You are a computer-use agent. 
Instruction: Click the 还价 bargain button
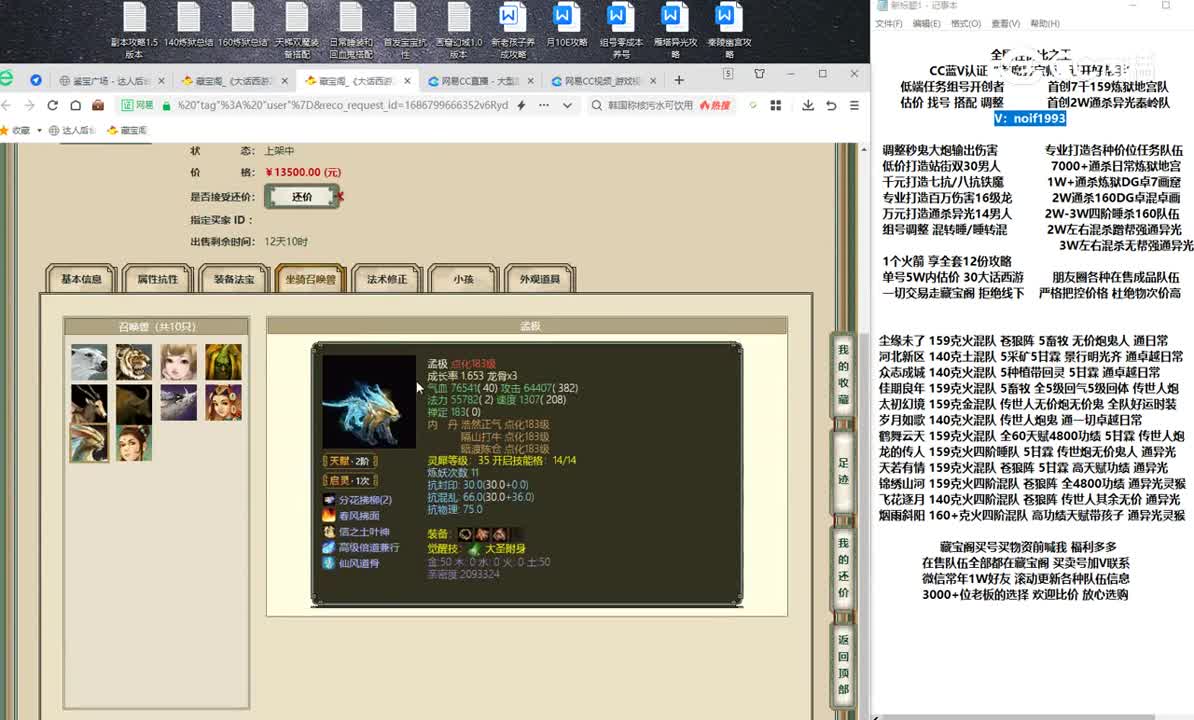[302, 197]
